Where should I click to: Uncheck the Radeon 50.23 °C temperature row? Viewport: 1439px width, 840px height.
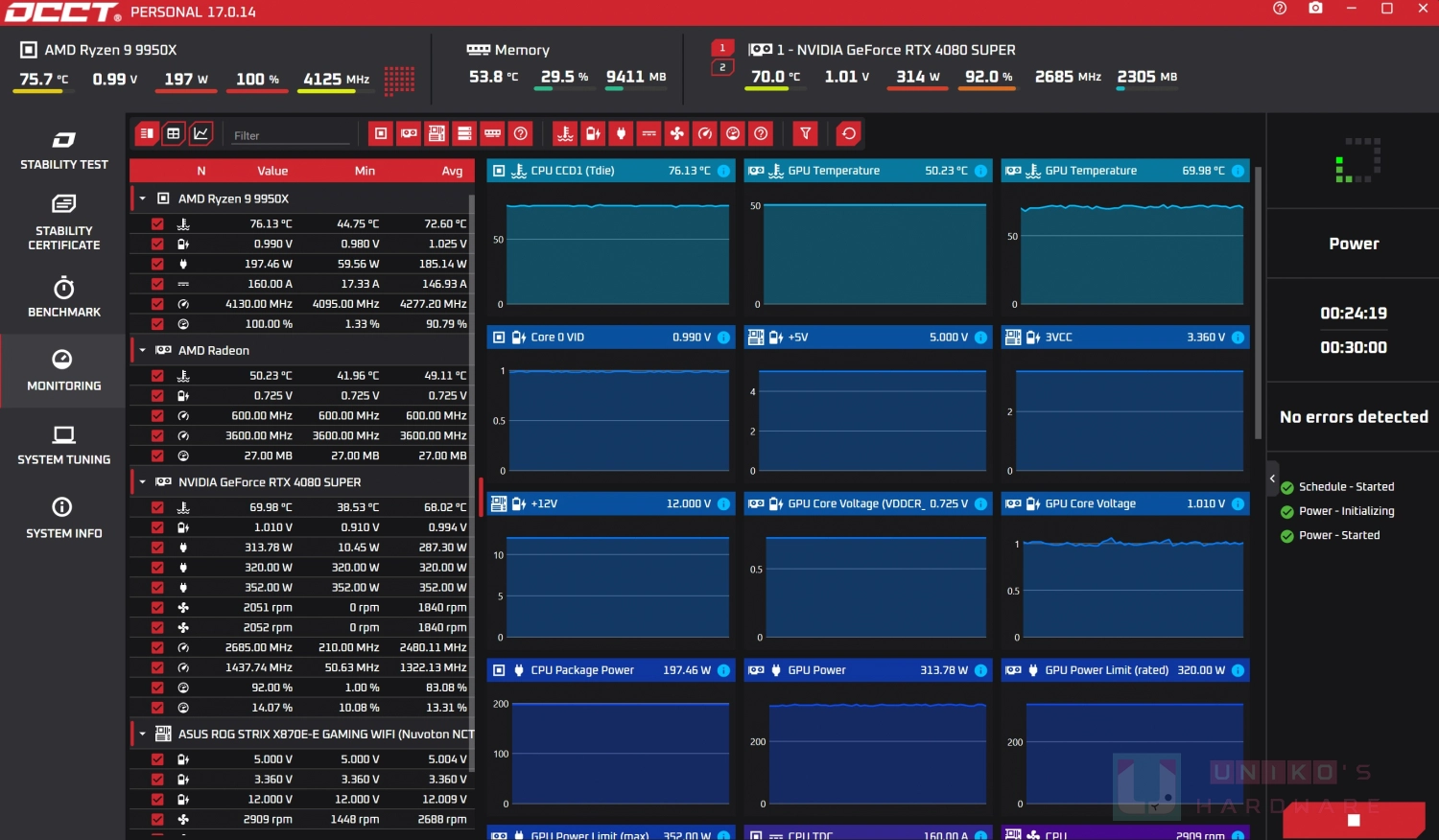(x=157, y=376)
